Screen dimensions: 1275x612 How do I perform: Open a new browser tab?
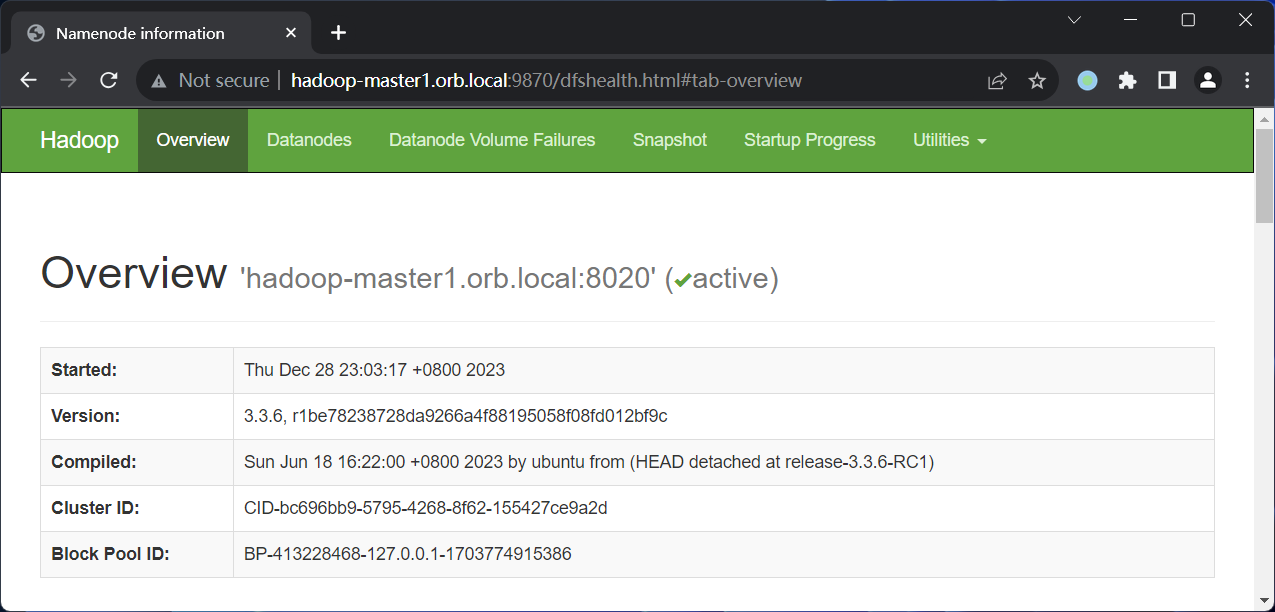[x=338, y=33]
